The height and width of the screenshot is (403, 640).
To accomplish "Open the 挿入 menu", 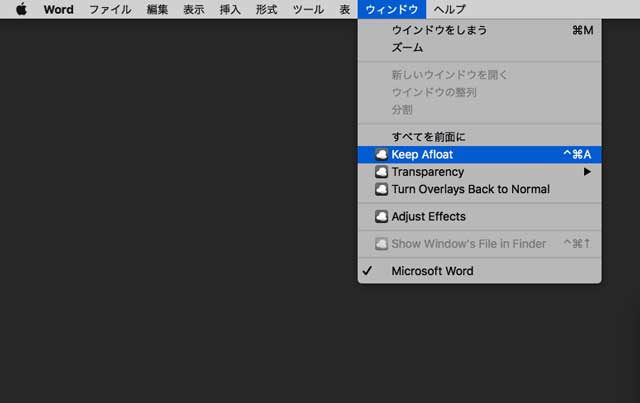I will coord(230,9).
